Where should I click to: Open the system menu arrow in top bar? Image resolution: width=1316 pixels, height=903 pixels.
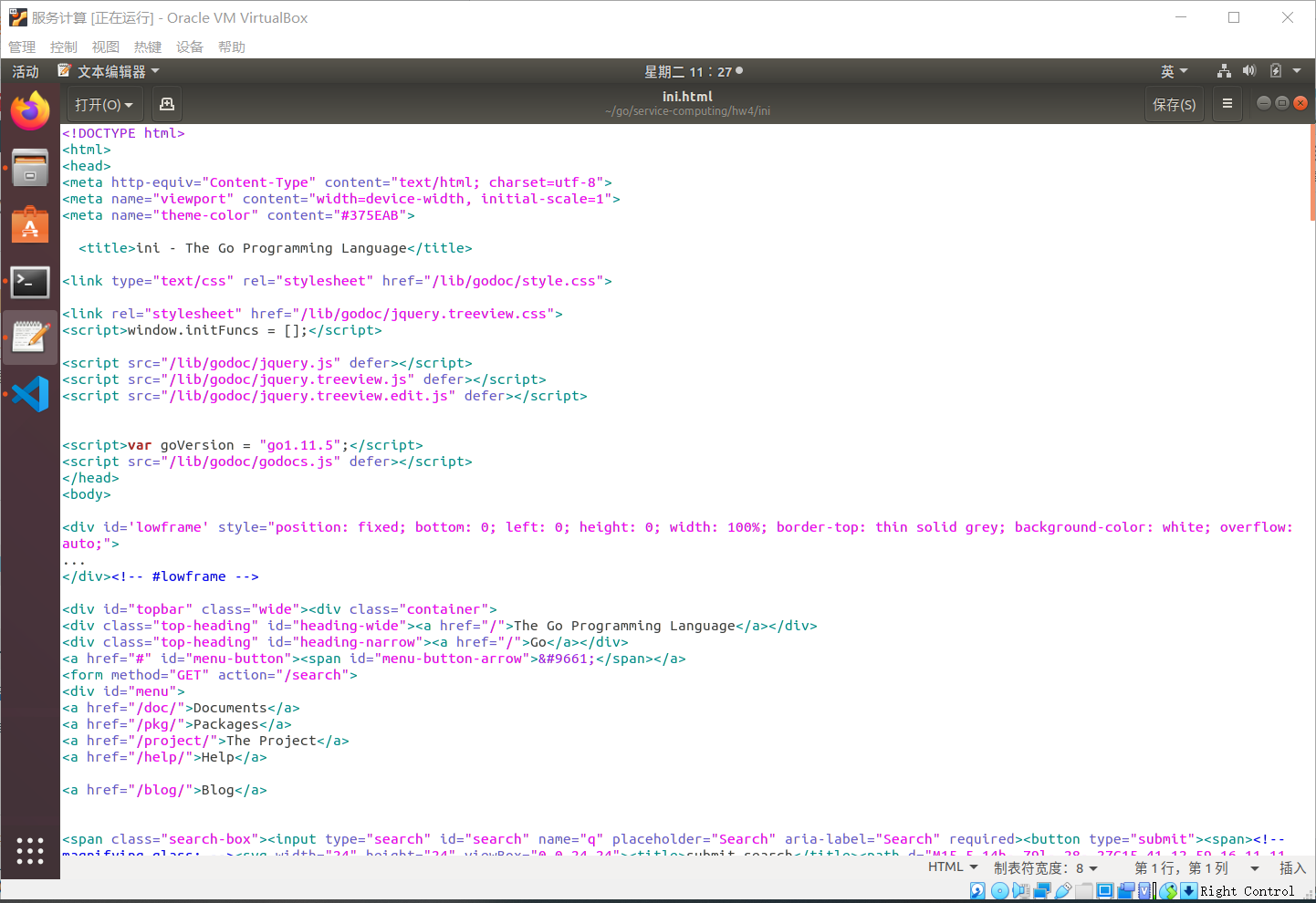1297,71
